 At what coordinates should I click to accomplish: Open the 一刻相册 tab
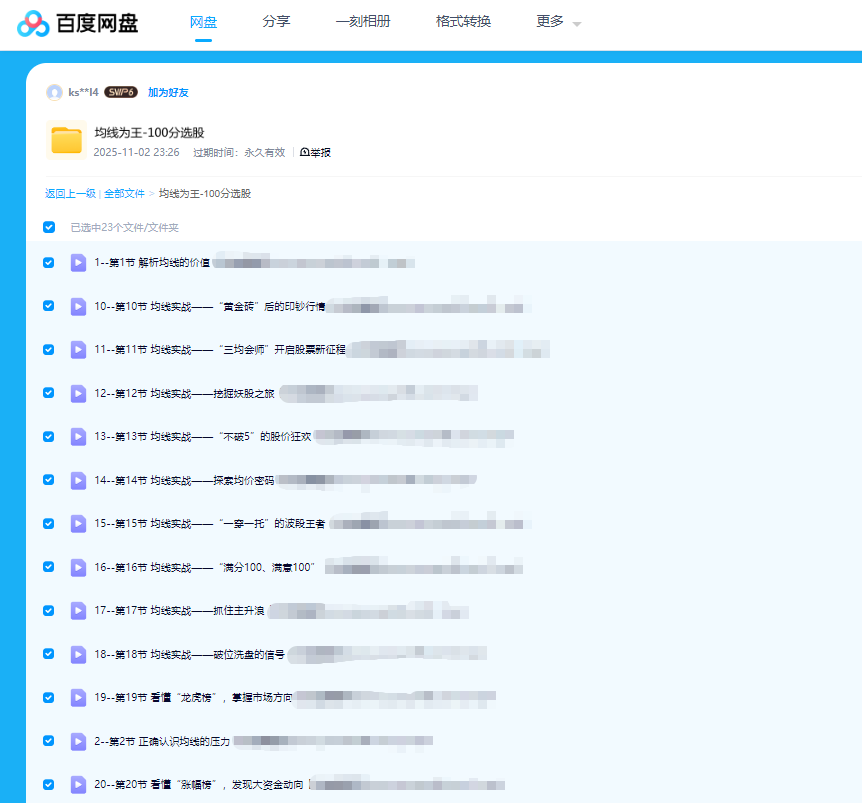pyautogui.click(x=362, y=19)
